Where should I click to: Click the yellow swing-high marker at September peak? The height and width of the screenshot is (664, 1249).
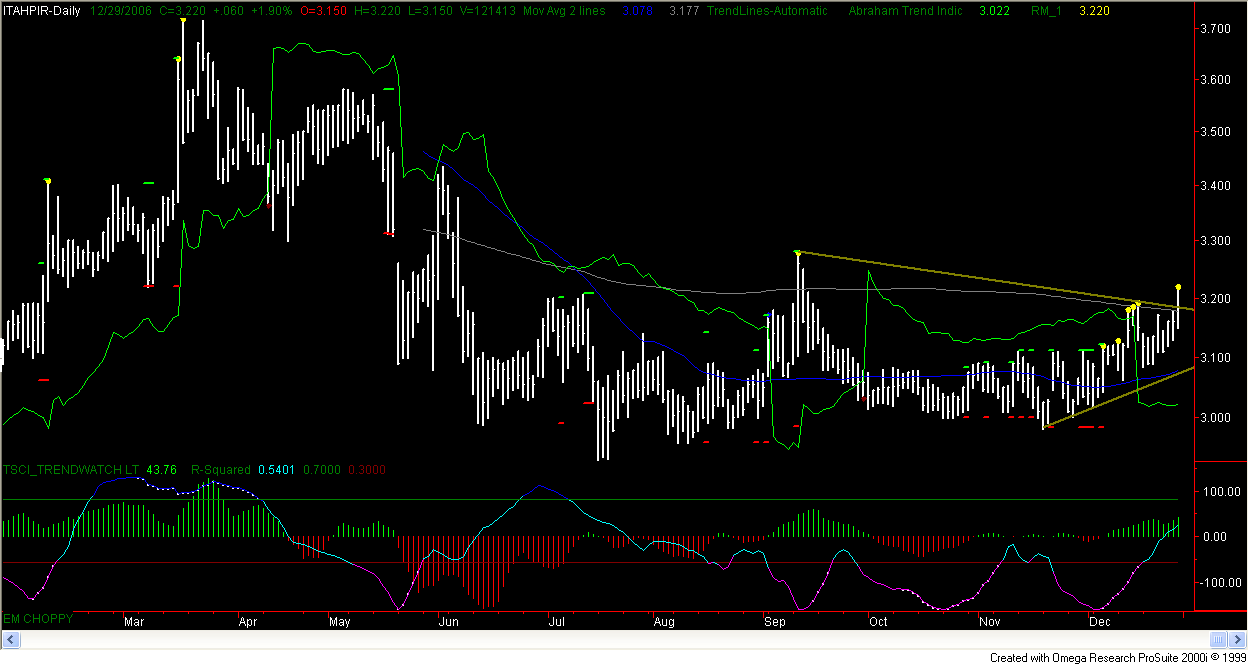tap(797, 253)
